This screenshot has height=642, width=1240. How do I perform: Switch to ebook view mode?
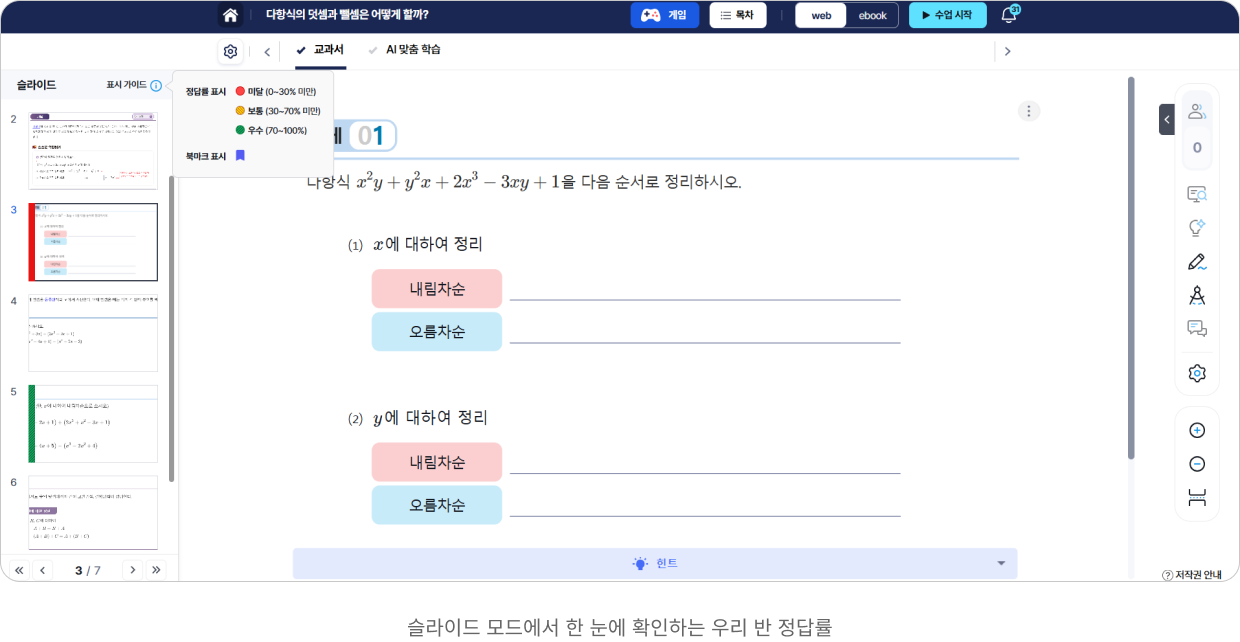point(872,15)
